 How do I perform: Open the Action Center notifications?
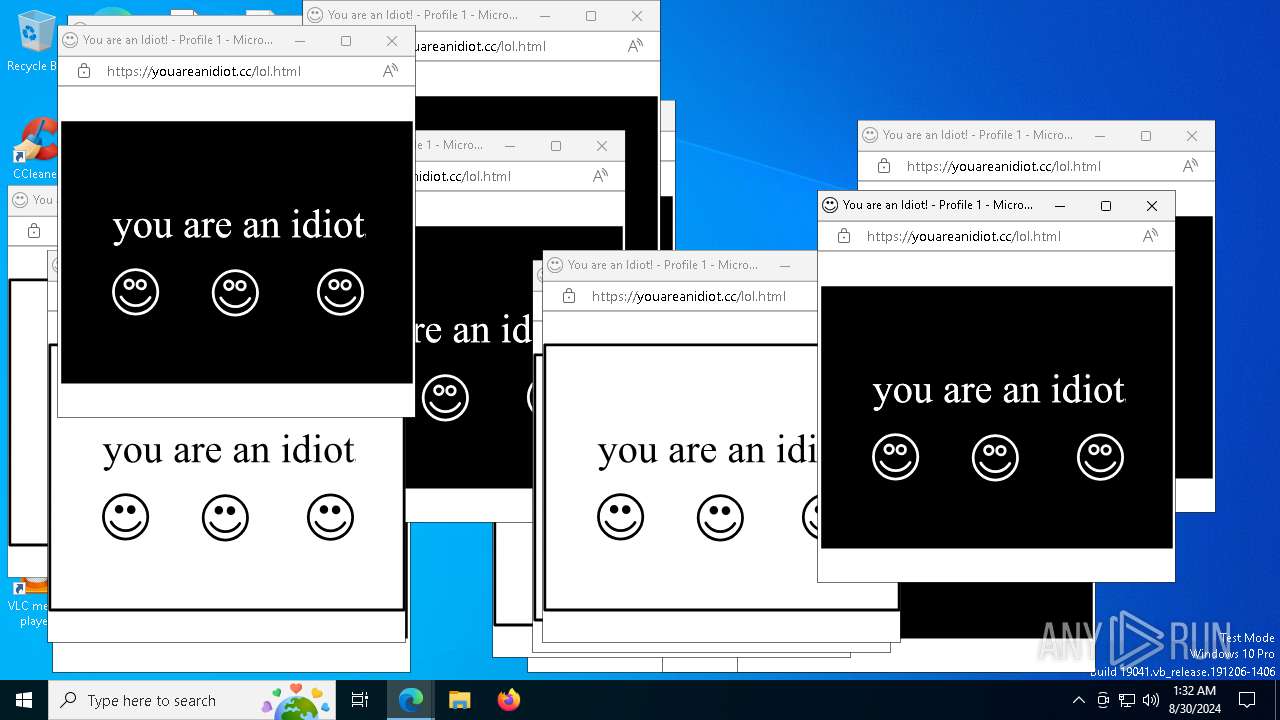(x=1247, y=700)
